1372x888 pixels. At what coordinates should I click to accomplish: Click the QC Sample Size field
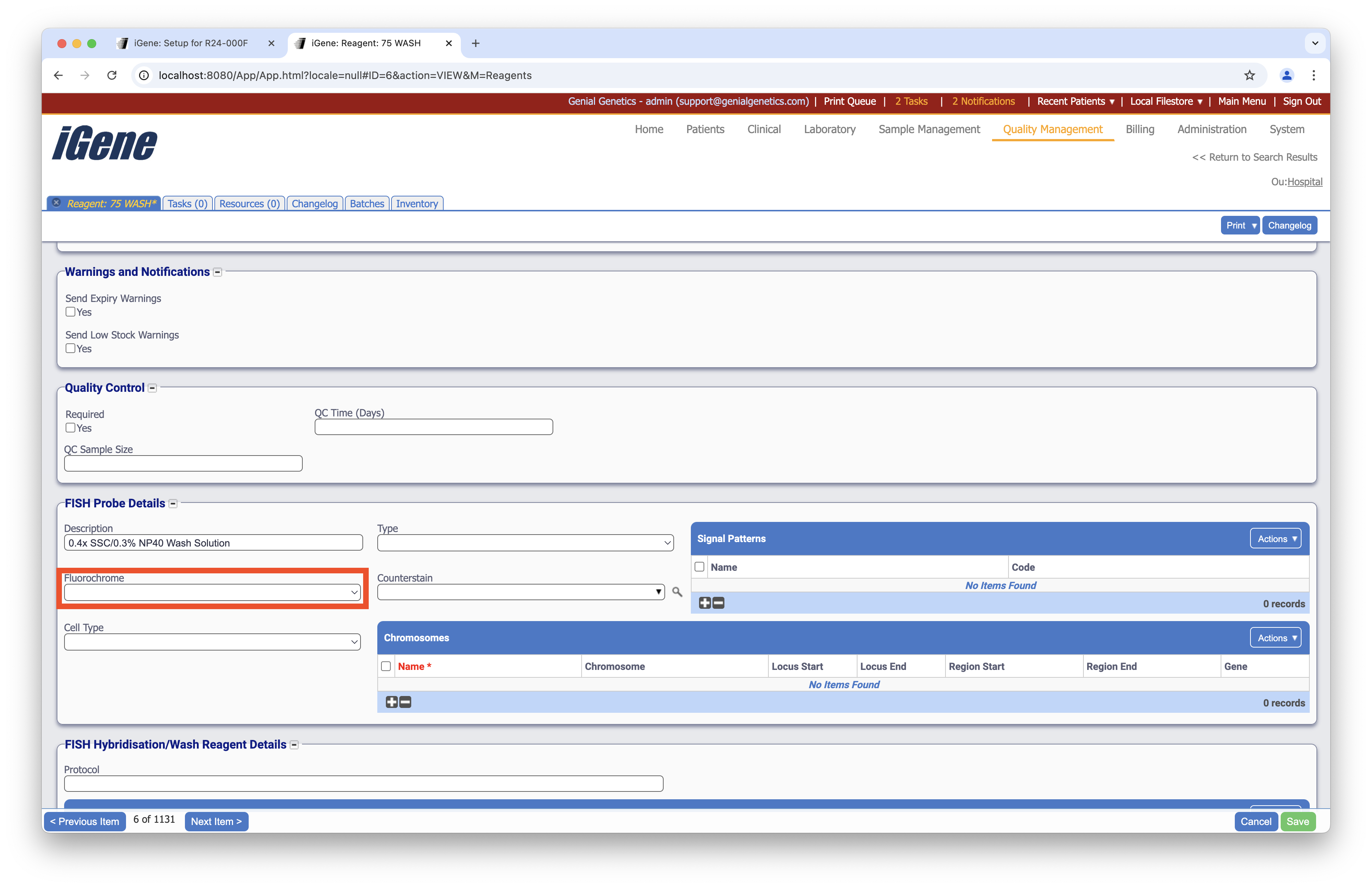pos(183,463)
